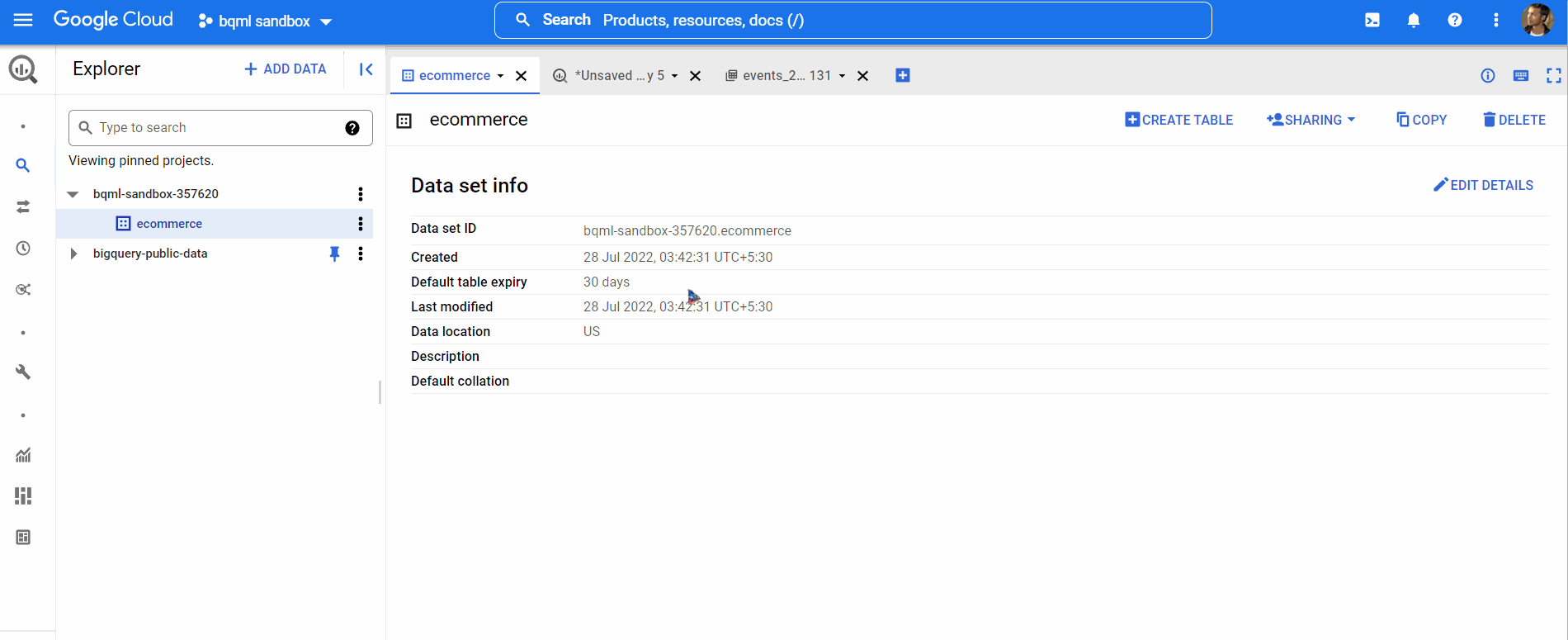Open search help icon in Explorer search box
The width and height of the screenshot is (1568, 640).
pyautogui.click(x=352, y=128)
